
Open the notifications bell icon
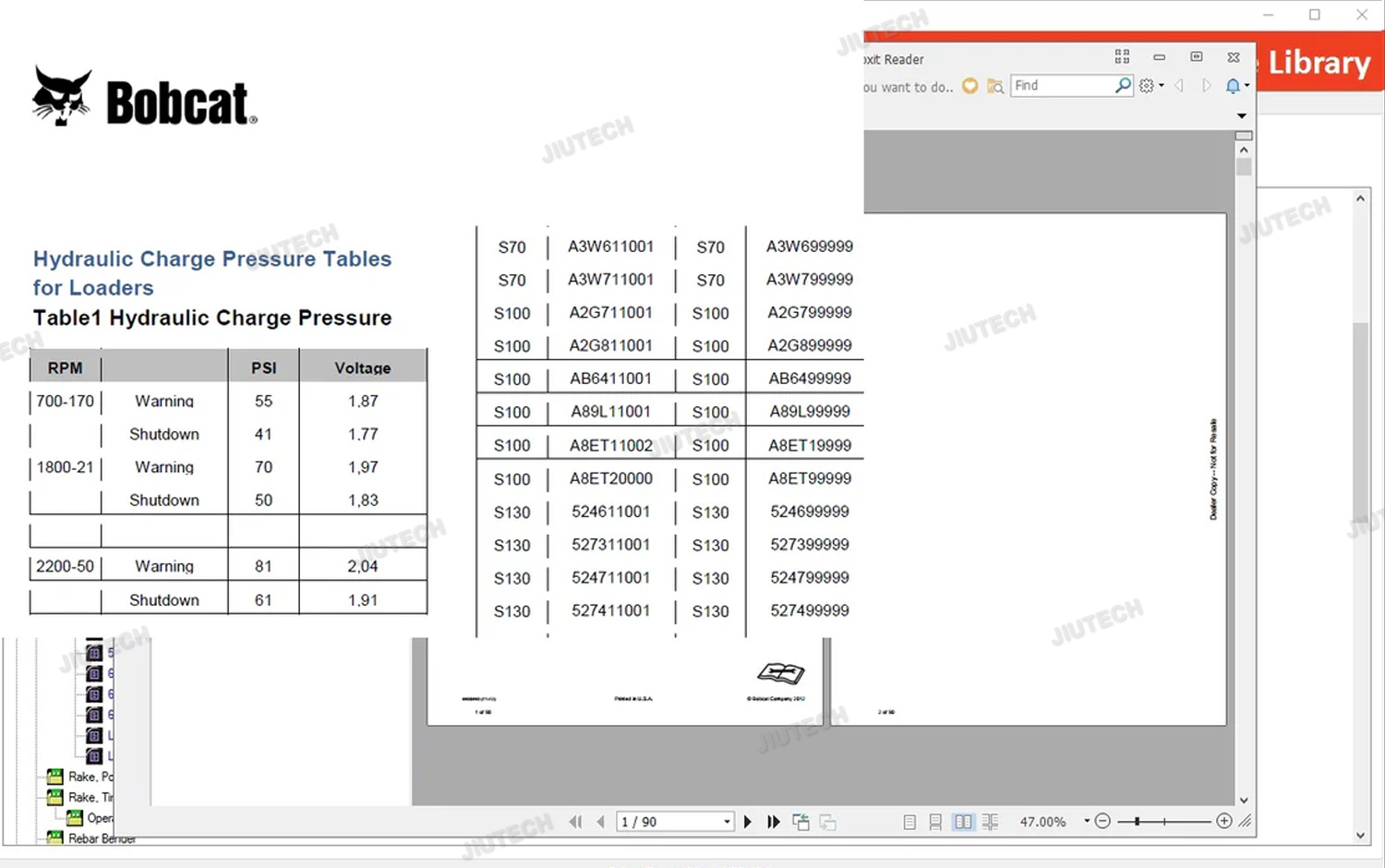coord(1233,86)
